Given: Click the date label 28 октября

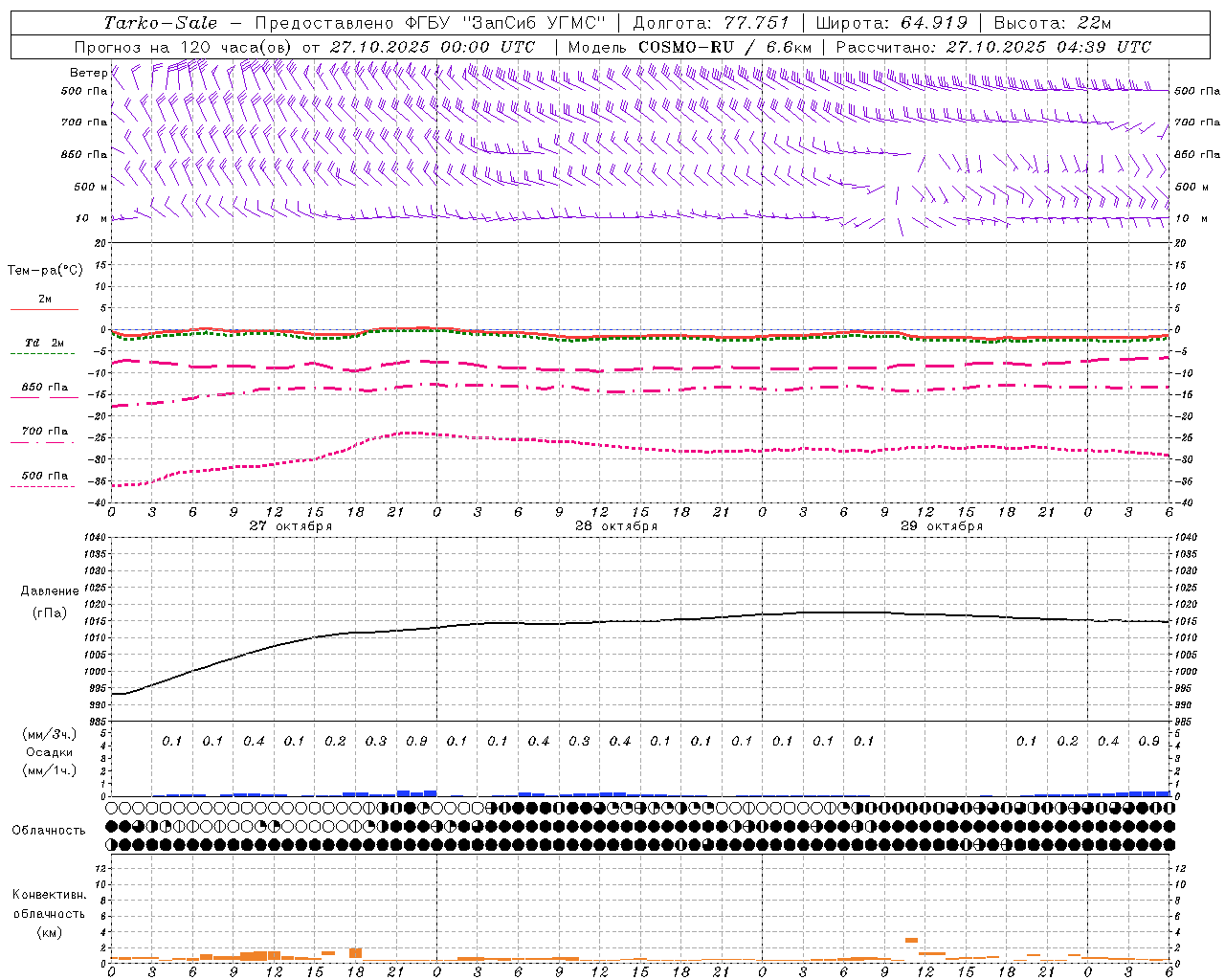Looking at the screenshot, I should point(616,526).
